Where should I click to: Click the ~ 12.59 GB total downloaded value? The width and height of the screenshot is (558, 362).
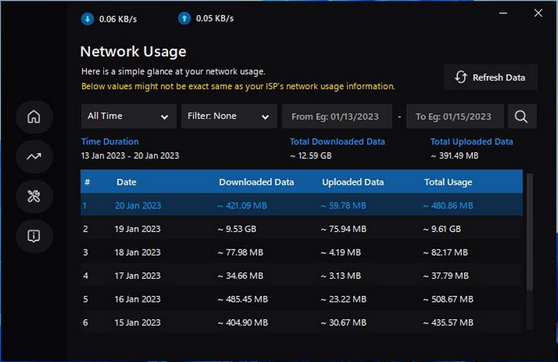pyautogui.click(x=311, y=156)
